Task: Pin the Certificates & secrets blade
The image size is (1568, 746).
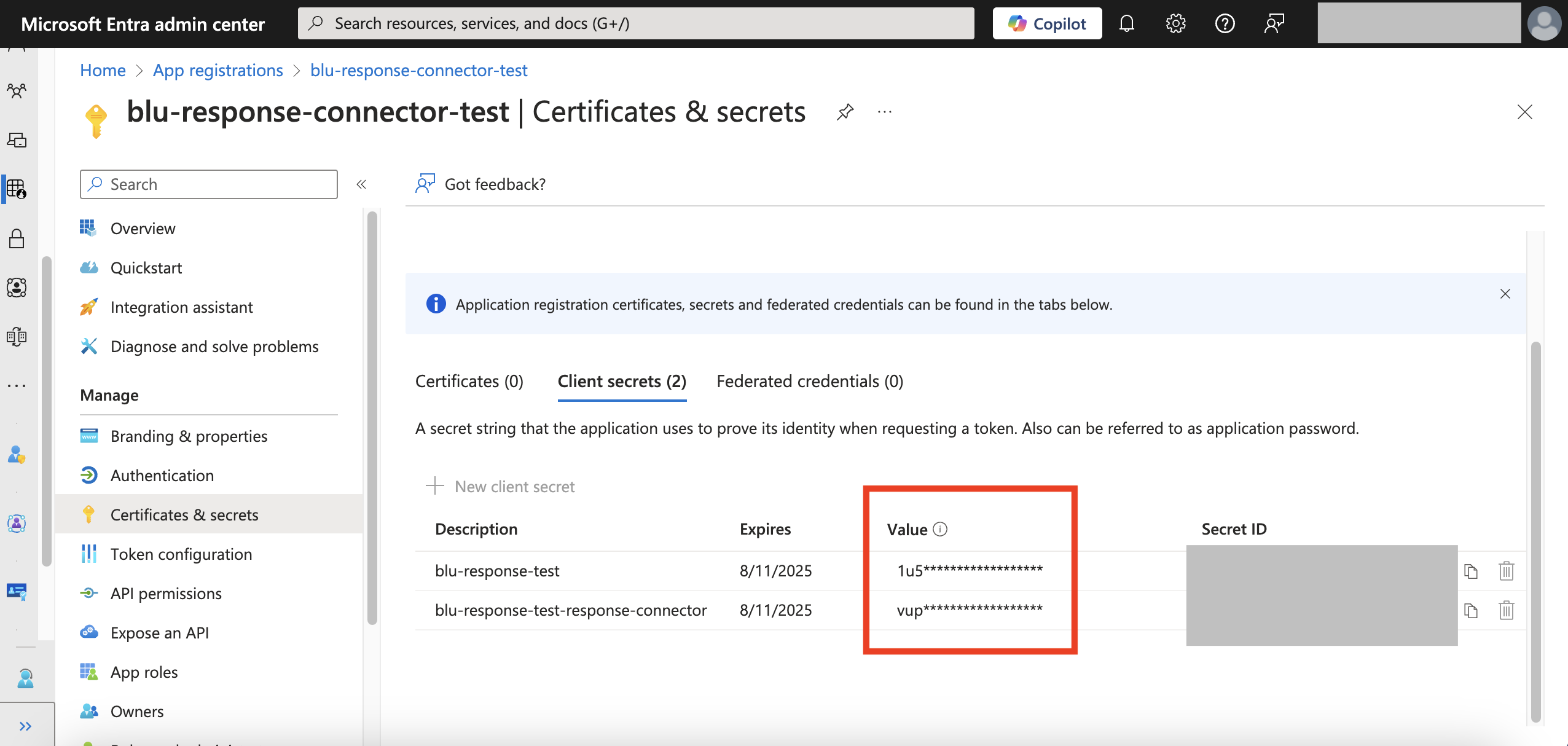Action: click(845, 112)
